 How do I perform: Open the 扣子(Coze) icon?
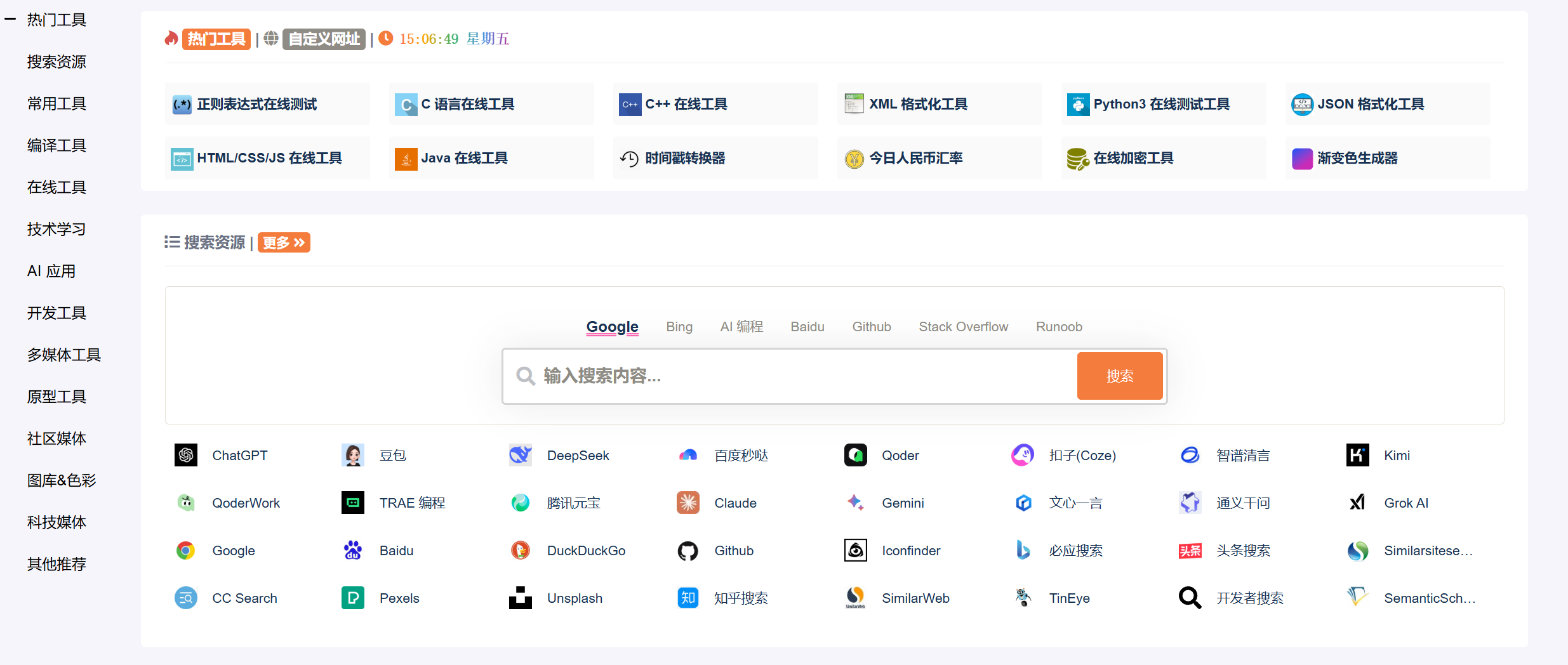coord(1023,455)
